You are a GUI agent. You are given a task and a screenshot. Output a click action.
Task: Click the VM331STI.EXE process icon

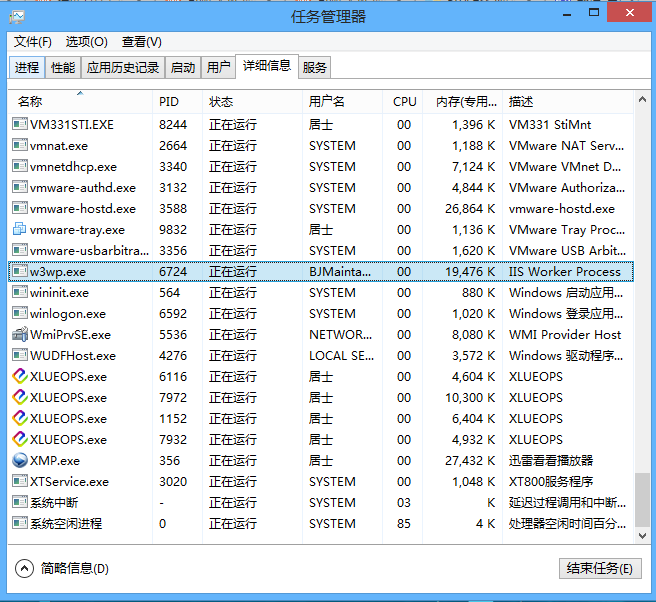(x=20, y=124)
